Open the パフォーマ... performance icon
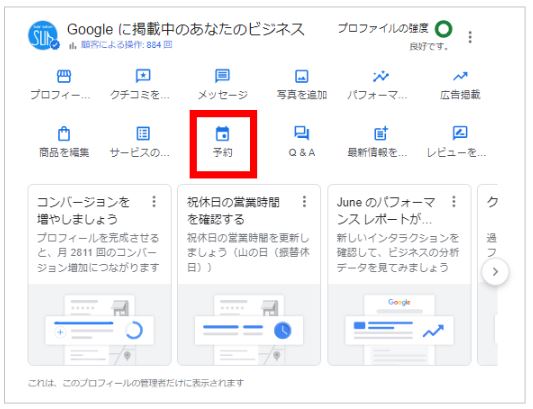 (x=381, y=76)
